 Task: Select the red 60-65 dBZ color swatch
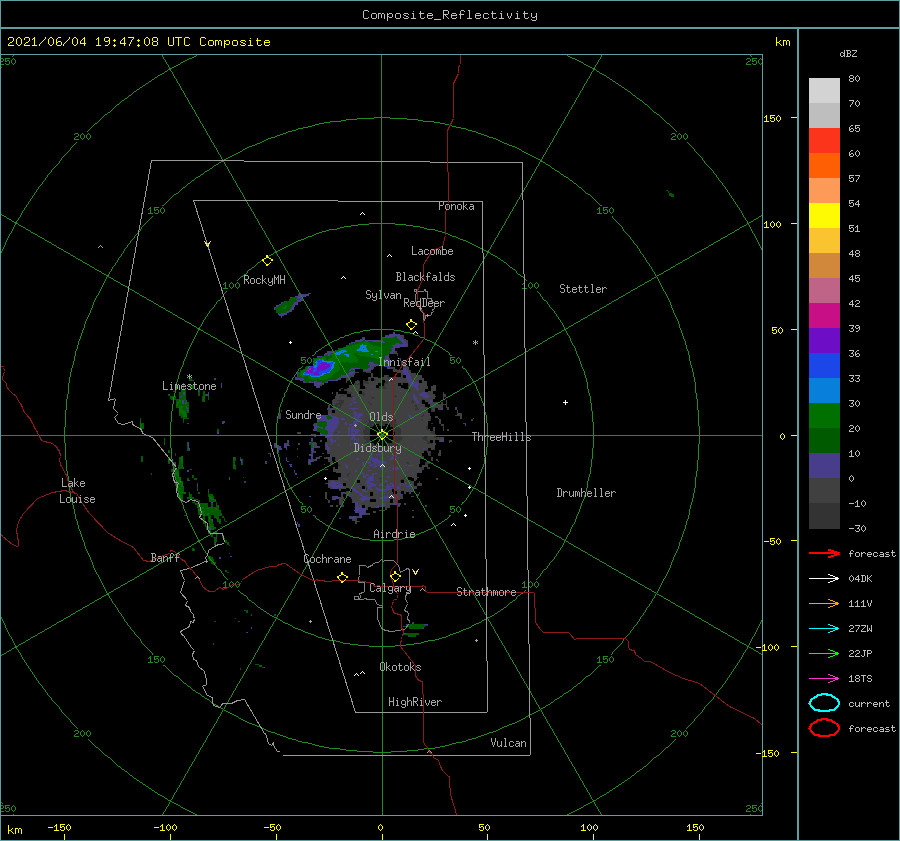pyautogui.click(x=824, y=141)
